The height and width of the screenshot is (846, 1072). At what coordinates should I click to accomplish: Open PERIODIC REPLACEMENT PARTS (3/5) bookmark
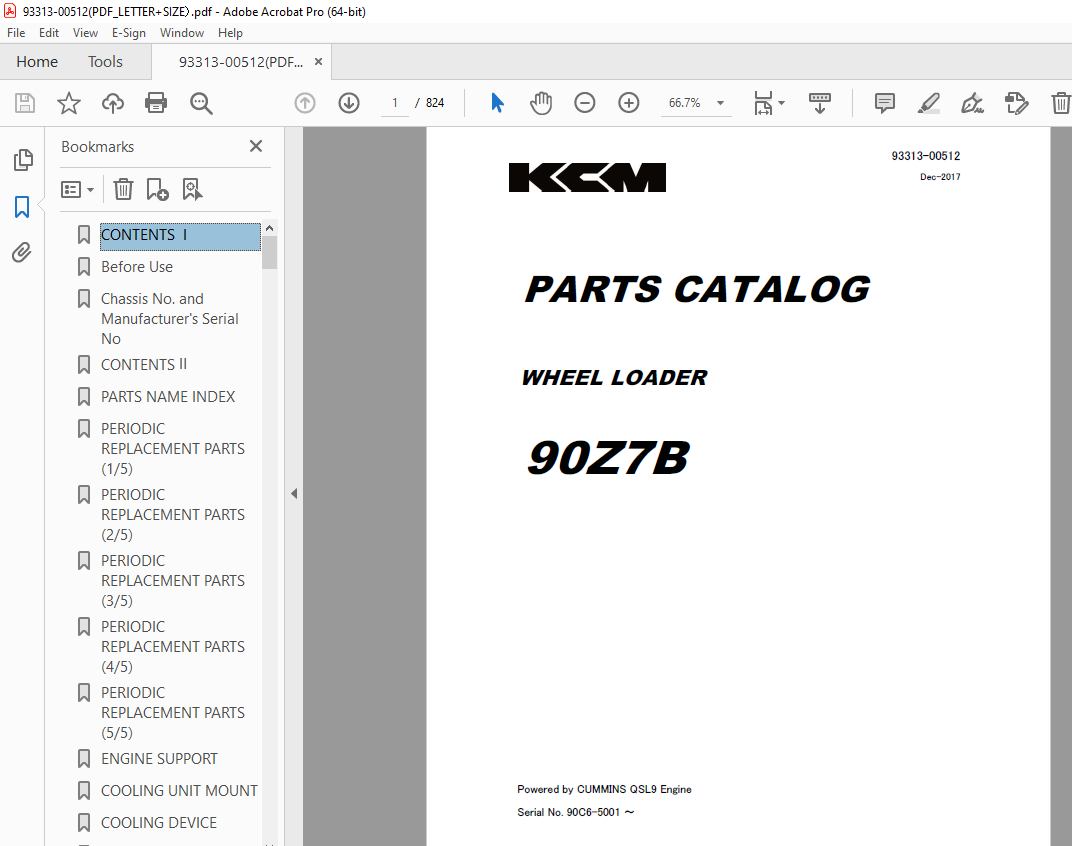172,581
